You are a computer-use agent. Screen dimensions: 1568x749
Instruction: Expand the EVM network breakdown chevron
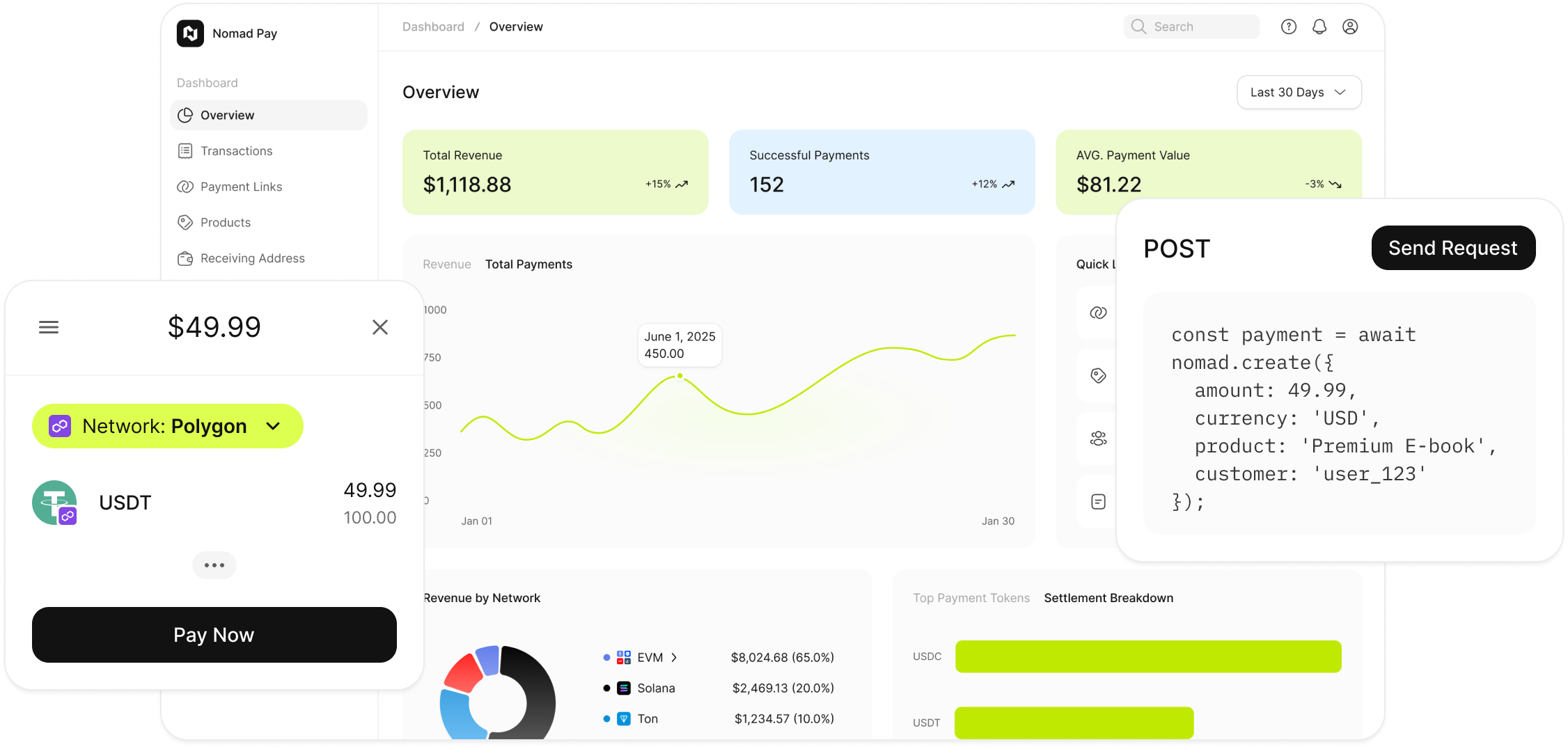tap(674, 656)
